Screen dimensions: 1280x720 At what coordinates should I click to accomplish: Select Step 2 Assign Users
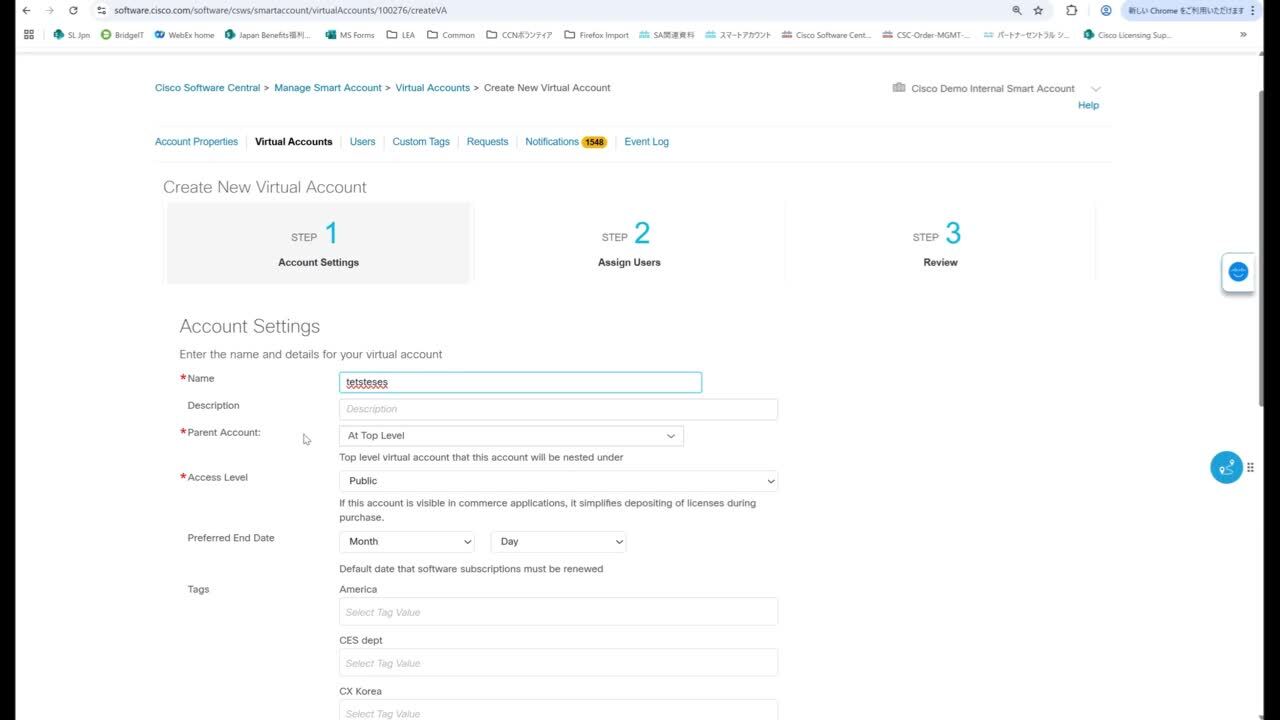(x=629, y=243)
